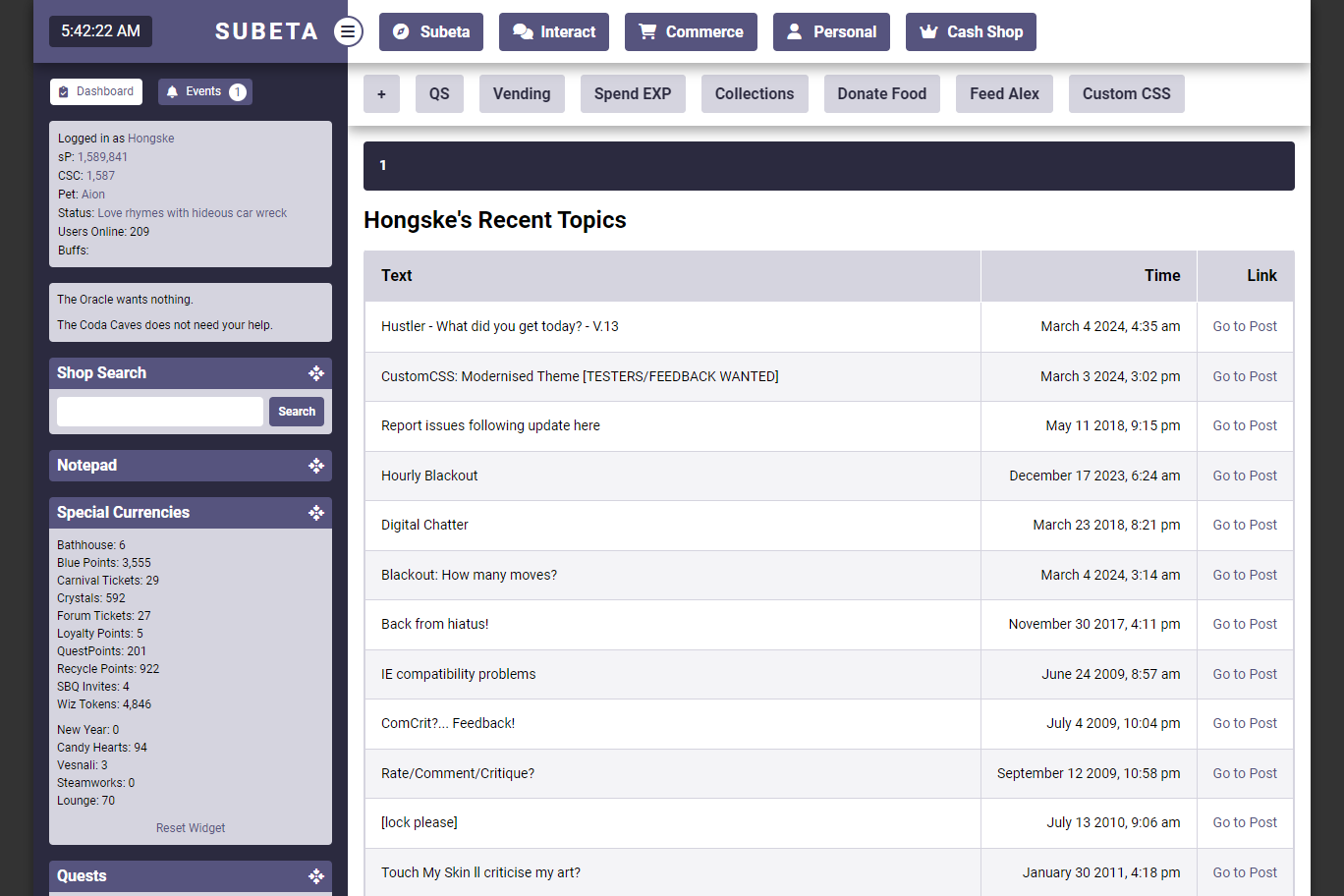Click the Dashboard clipboard icon
Image resolution: width=1344 pixels, height=896 pixels.
[64, 92]
